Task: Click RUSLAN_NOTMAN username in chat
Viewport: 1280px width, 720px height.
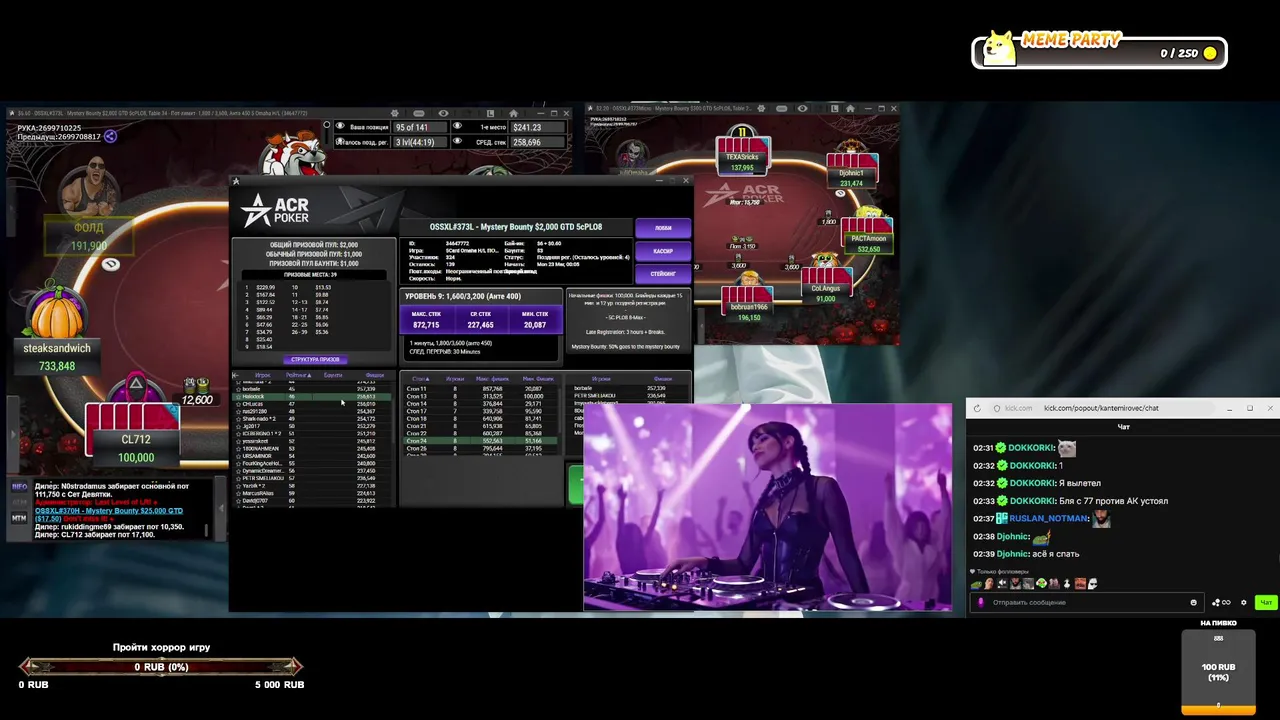Action: coord(1048,518)
